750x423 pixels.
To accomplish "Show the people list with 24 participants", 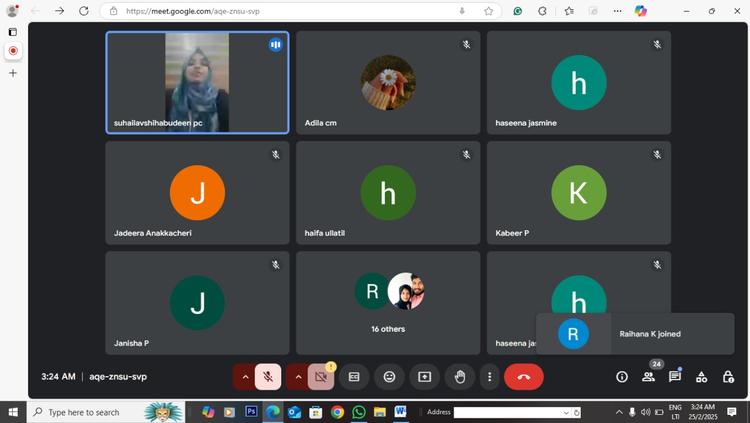I will coord(649,377).
